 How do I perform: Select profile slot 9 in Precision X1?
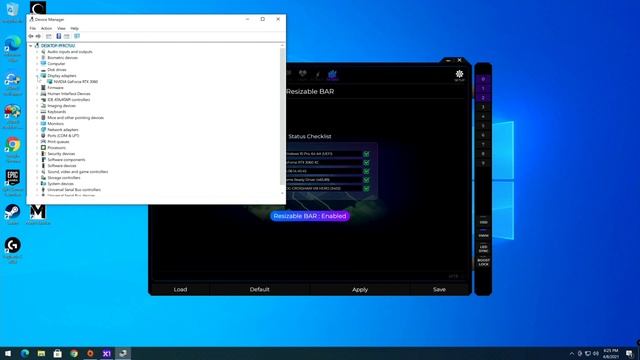(483, 163)
